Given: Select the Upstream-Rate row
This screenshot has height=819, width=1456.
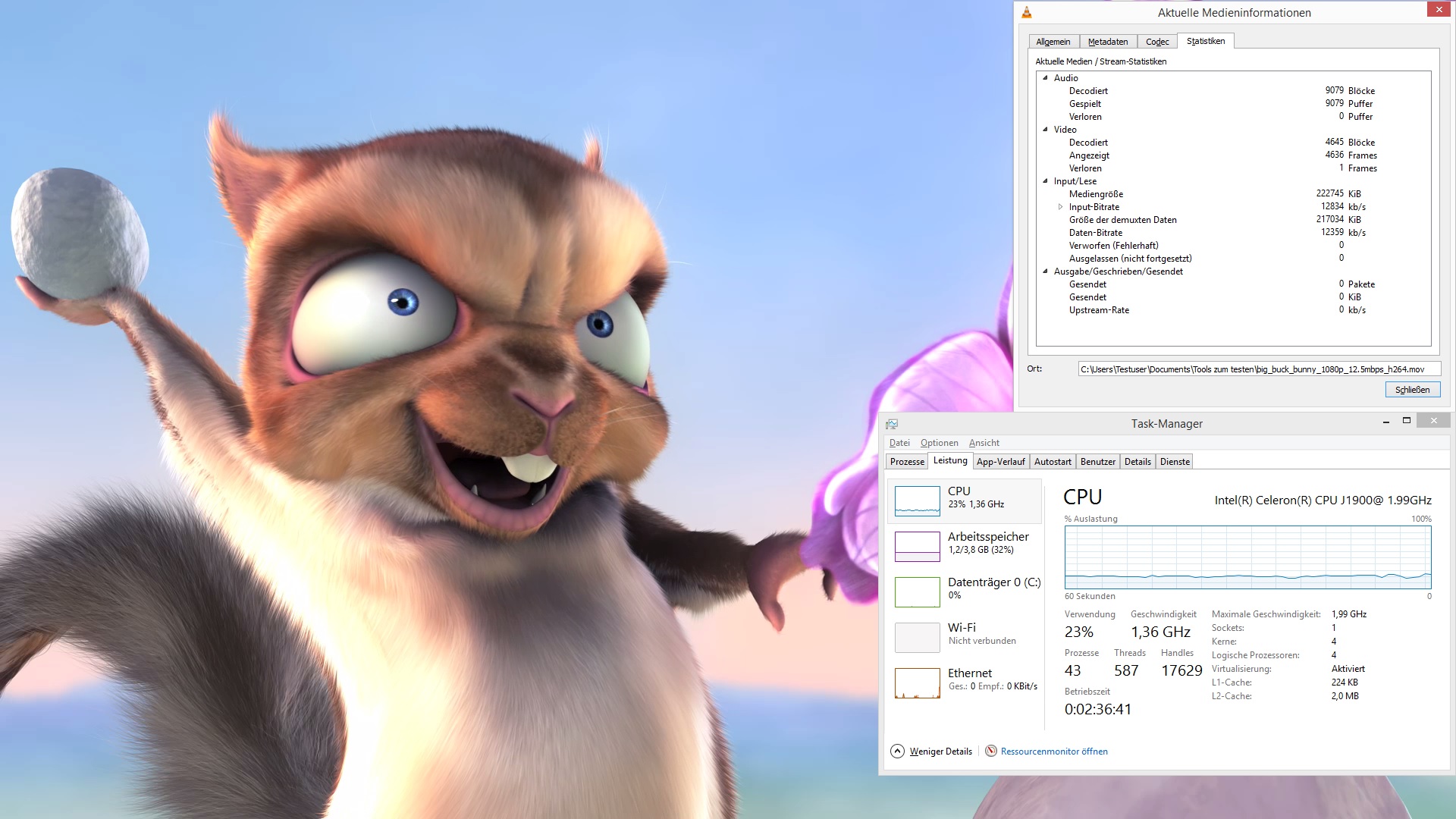Looking at the screenshot, I should [1233, 310].
